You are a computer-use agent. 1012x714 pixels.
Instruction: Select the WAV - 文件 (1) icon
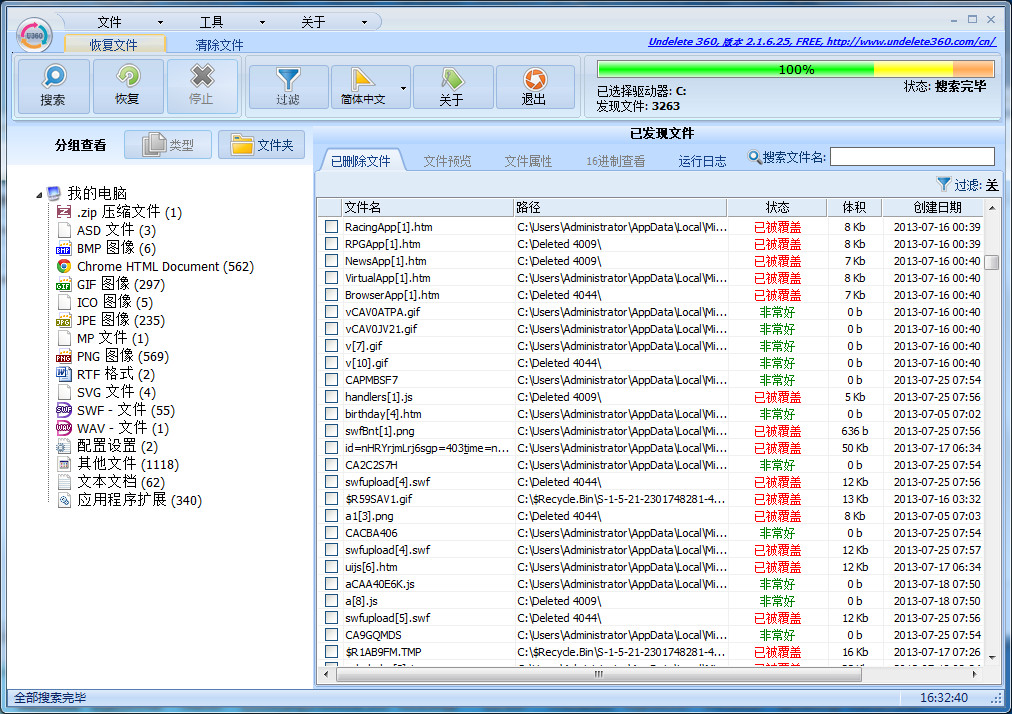(x=64, y=428)
